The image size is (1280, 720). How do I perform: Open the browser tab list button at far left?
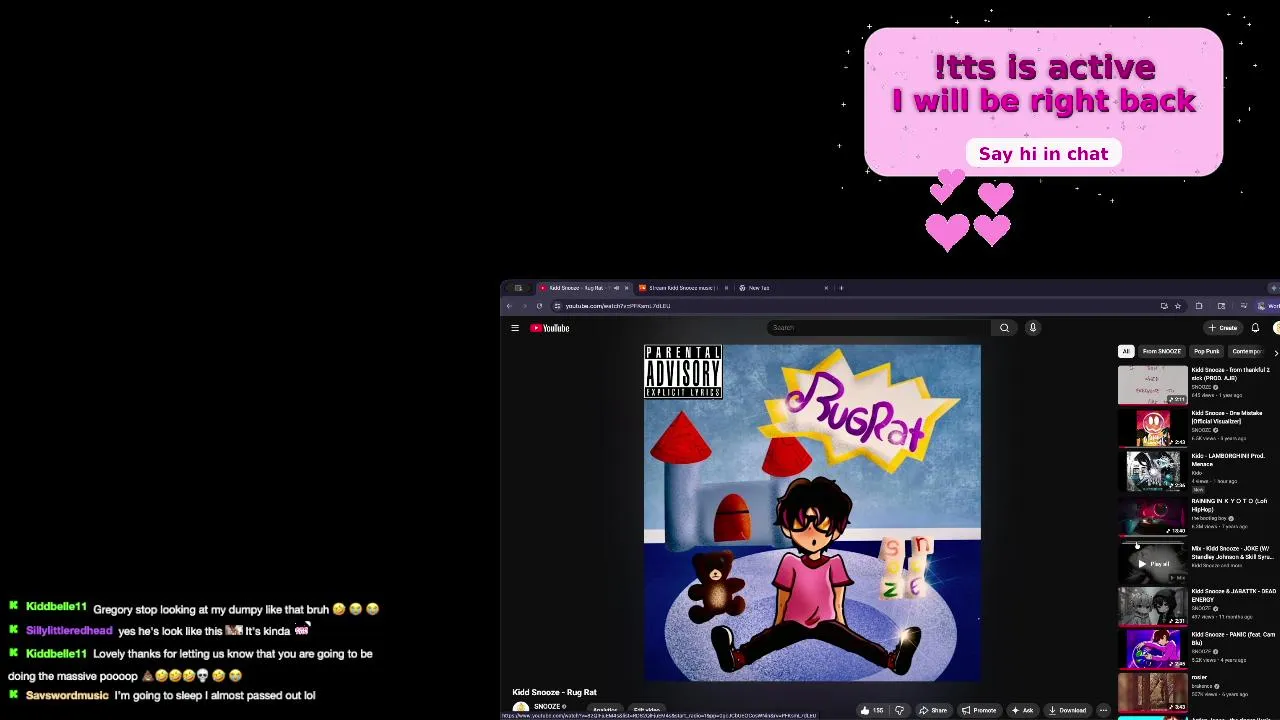tap(518, 288)
